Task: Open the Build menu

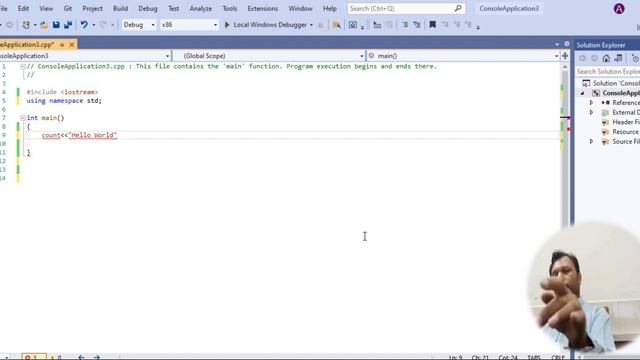Action: click(x=120, y=8)
